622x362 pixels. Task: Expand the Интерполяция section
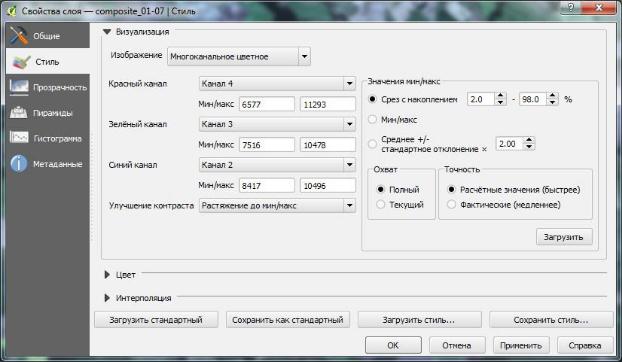[107, 298]
